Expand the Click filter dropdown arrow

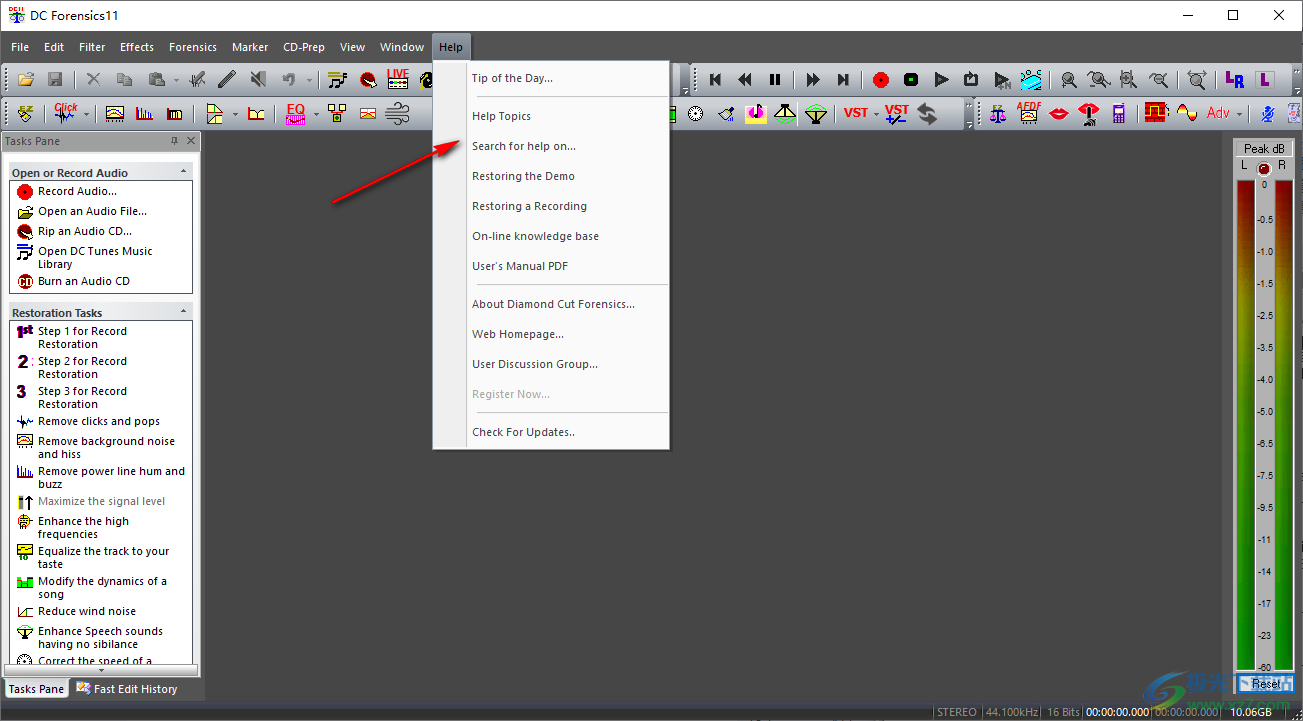86,114
